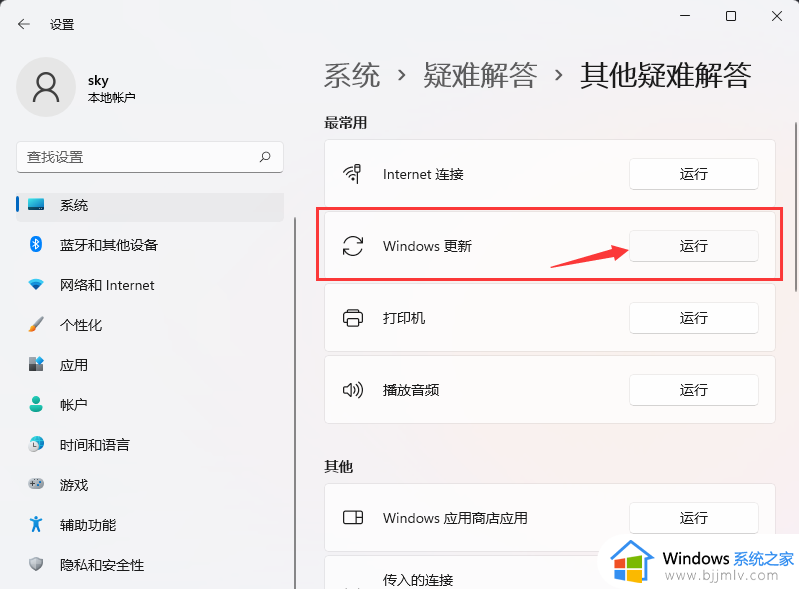Click the 播放音频 label
The width and height of the screenshot is (799, 589).
(x=411, y=390)
